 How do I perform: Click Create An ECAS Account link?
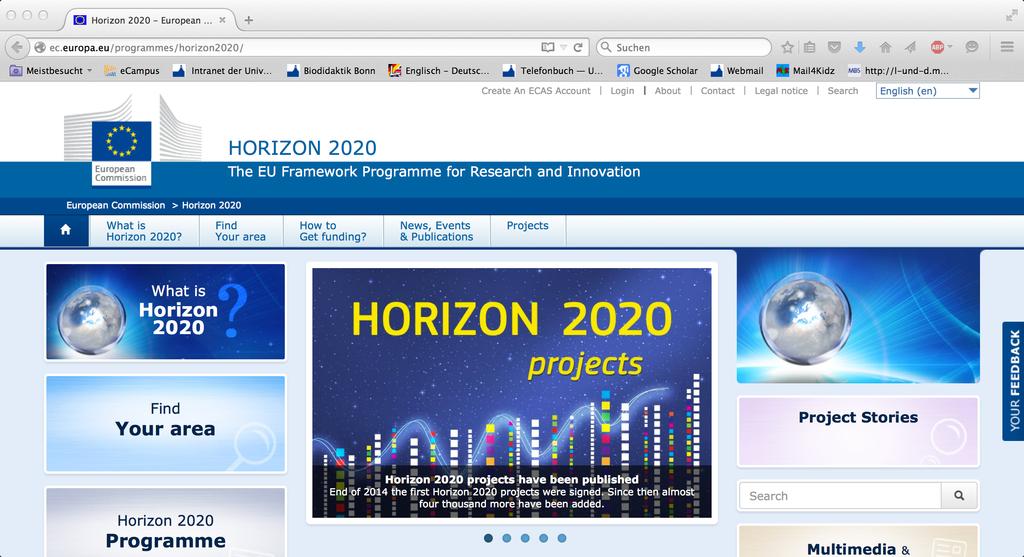536,91
